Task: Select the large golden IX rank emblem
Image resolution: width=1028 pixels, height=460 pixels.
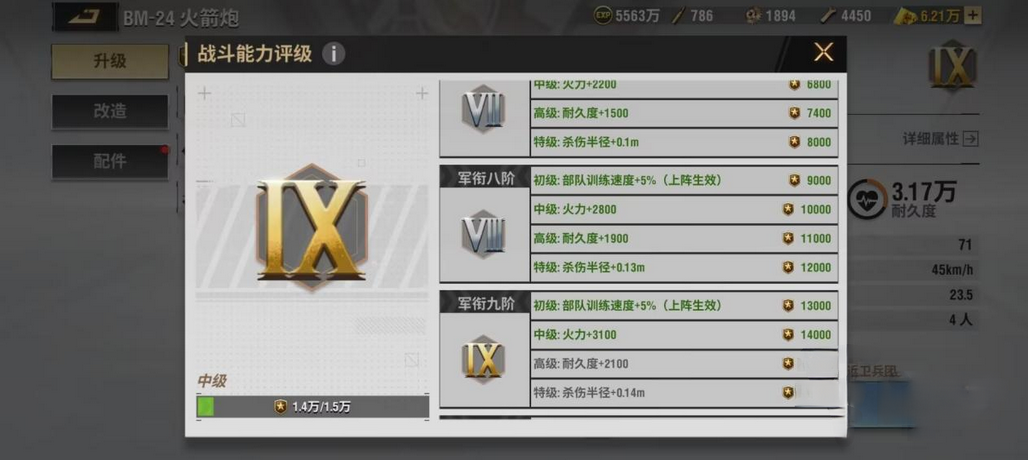Action: 312,227
